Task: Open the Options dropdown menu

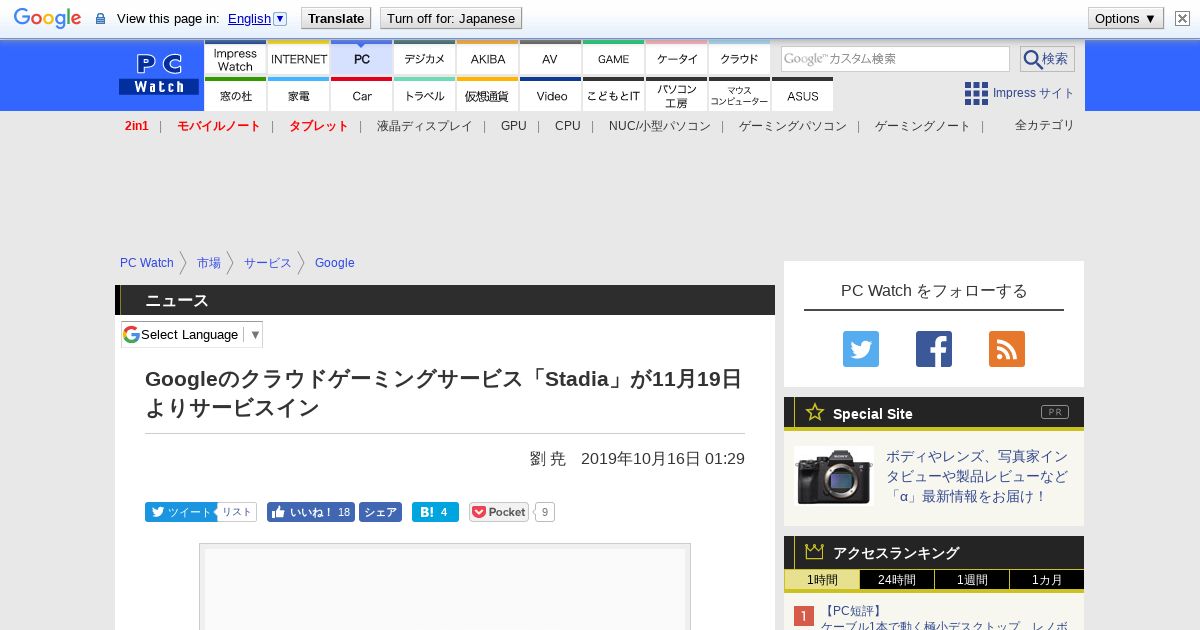Action: [x=1125, y=18]
